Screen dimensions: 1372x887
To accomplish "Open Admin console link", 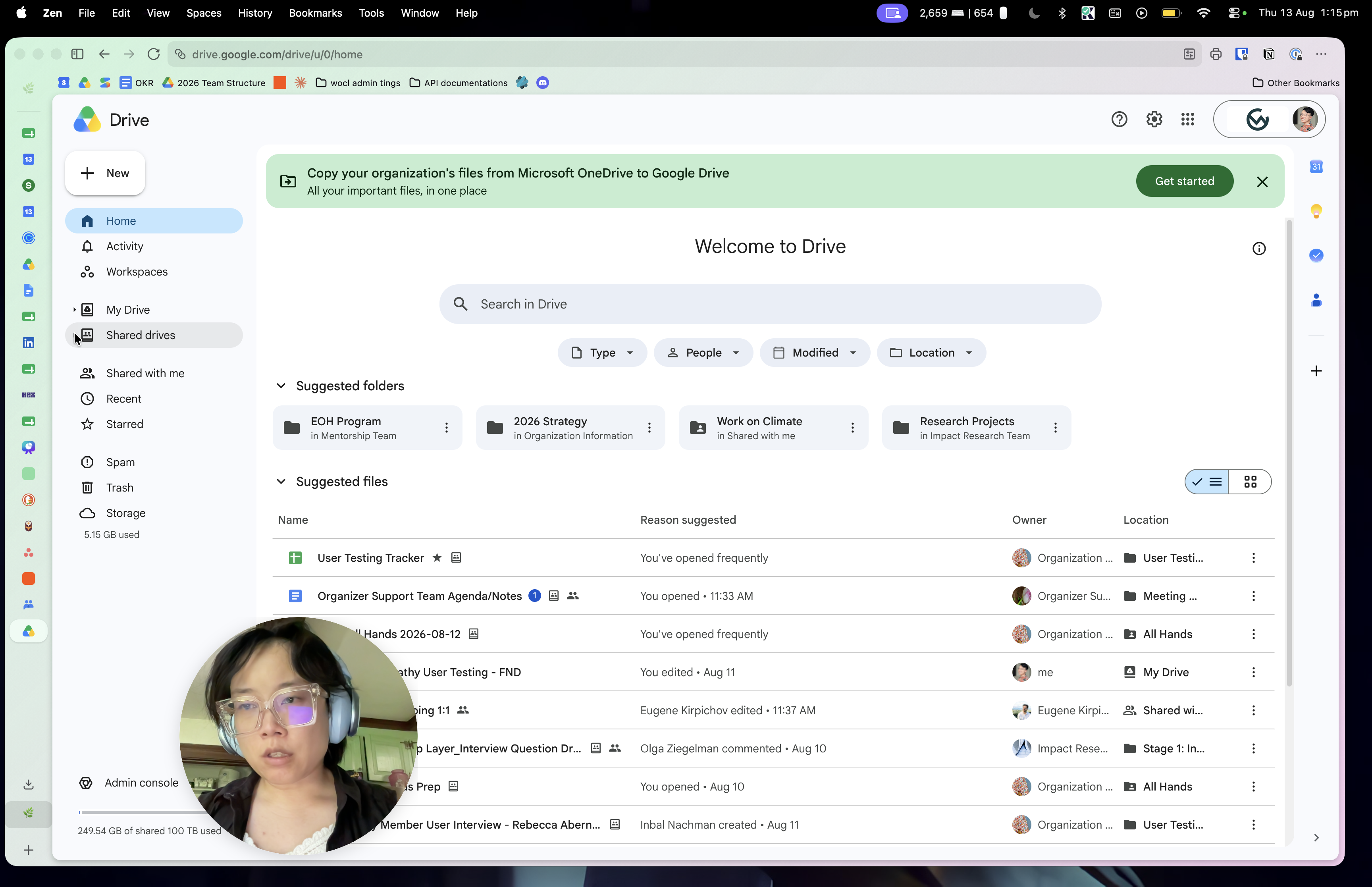I will click(x=129, y=783).
